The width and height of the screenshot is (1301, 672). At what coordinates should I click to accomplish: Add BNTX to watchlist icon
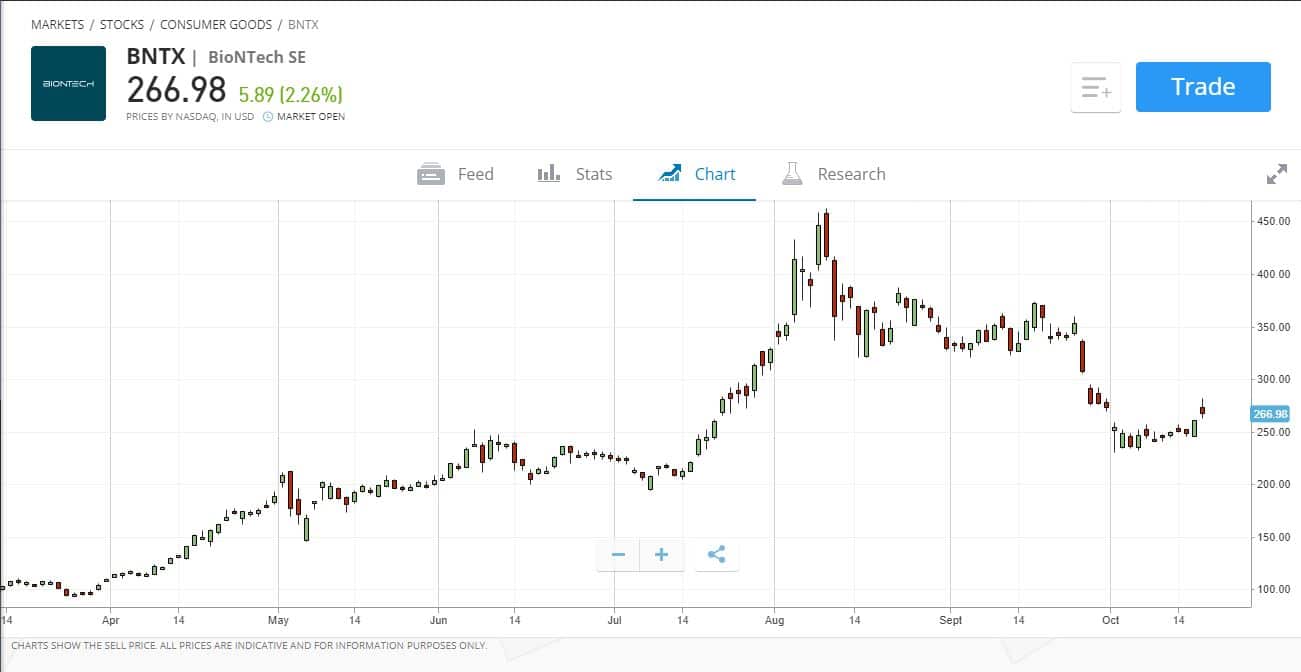click(x=1096, y=88)
